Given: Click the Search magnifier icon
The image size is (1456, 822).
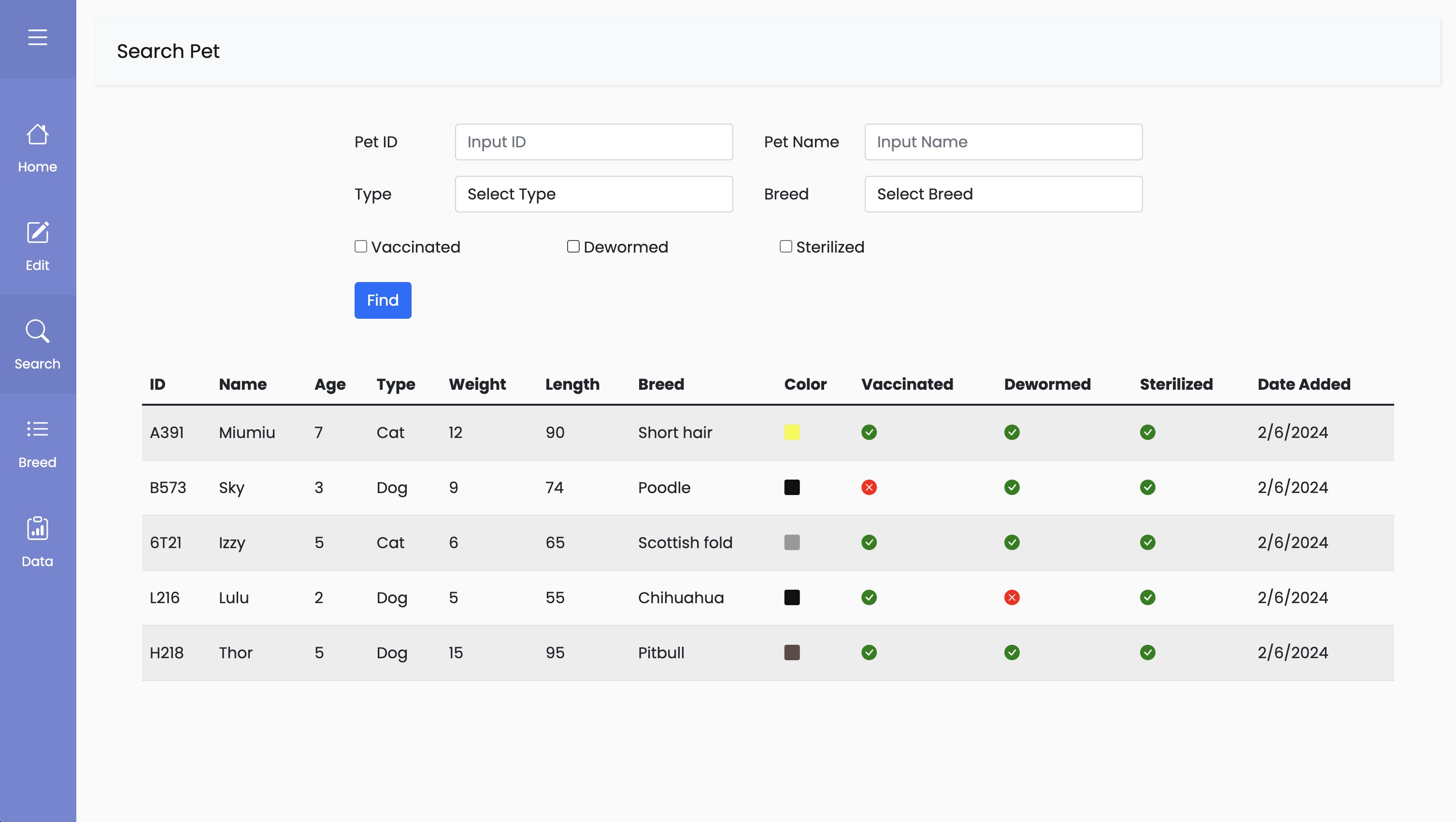Looking at the screenshot, I should pos(37,332).
